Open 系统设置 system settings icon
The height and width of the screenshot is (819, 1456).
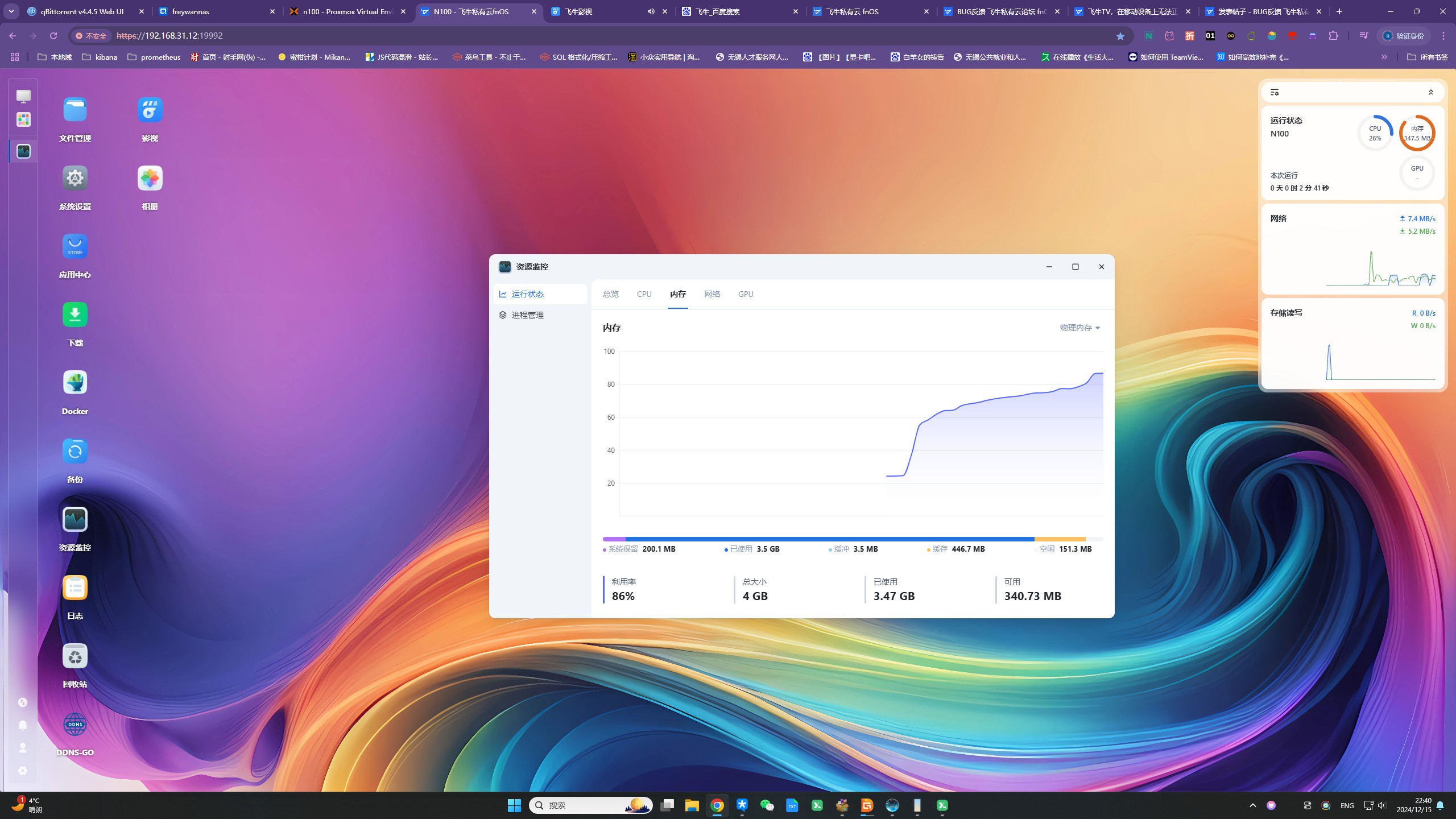[x=75, y=178]
